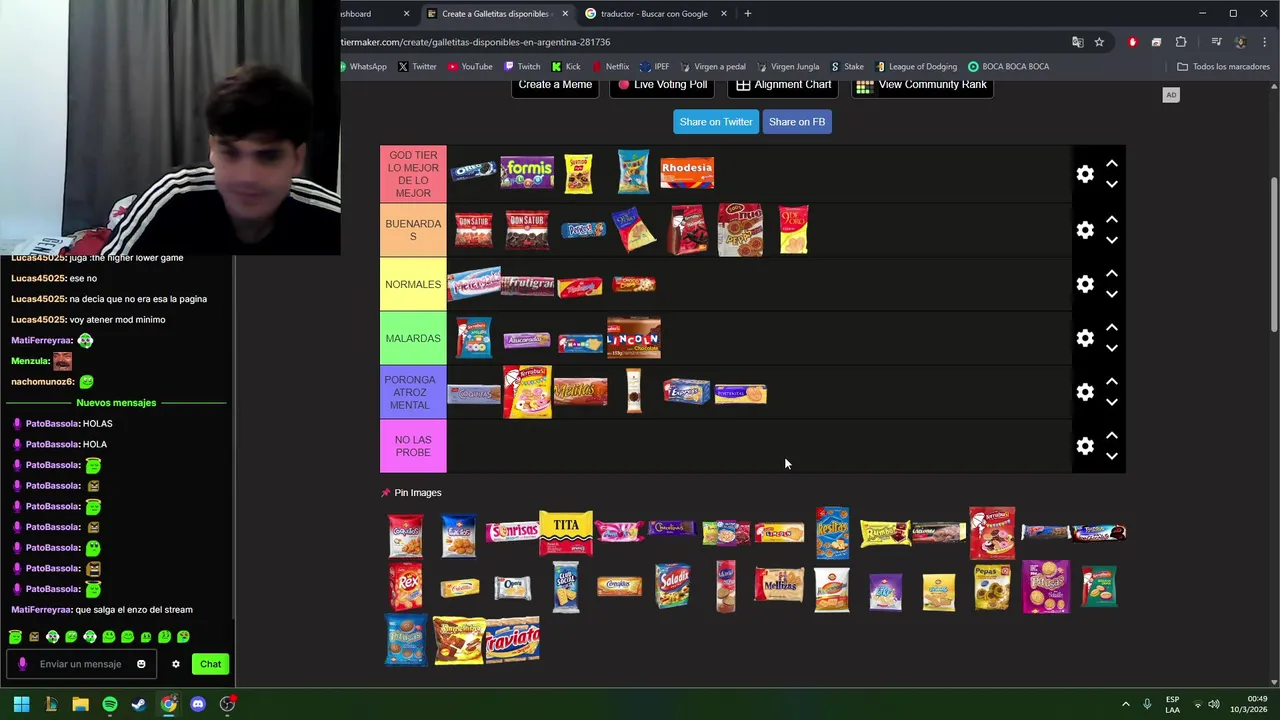Select the Melitas package in PORONGA row
Image resolution: width=1280 pixels, height=720 pixels.
point(580,392)
